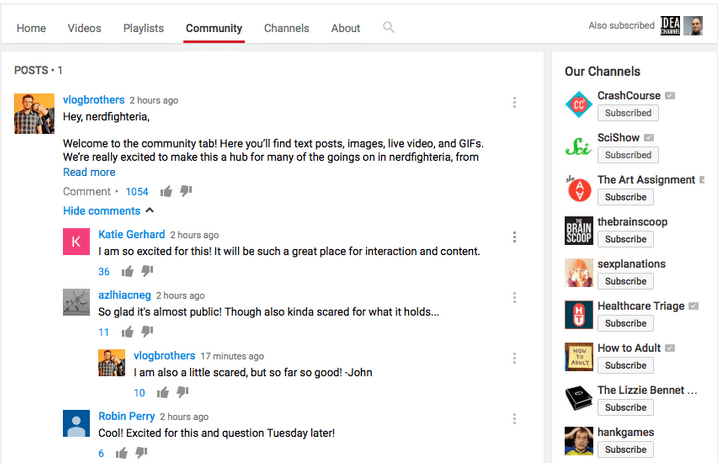Switch to the Channels tab

[287, 28]
